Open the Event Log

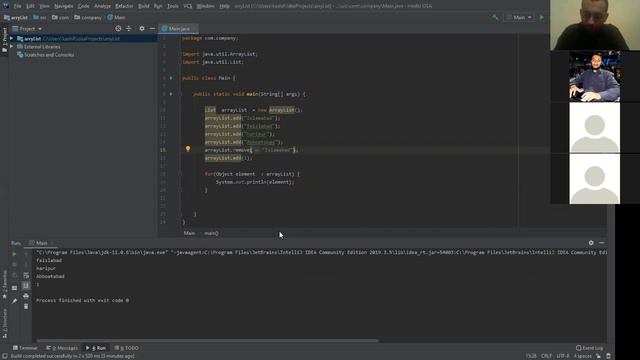click(589, 348)
